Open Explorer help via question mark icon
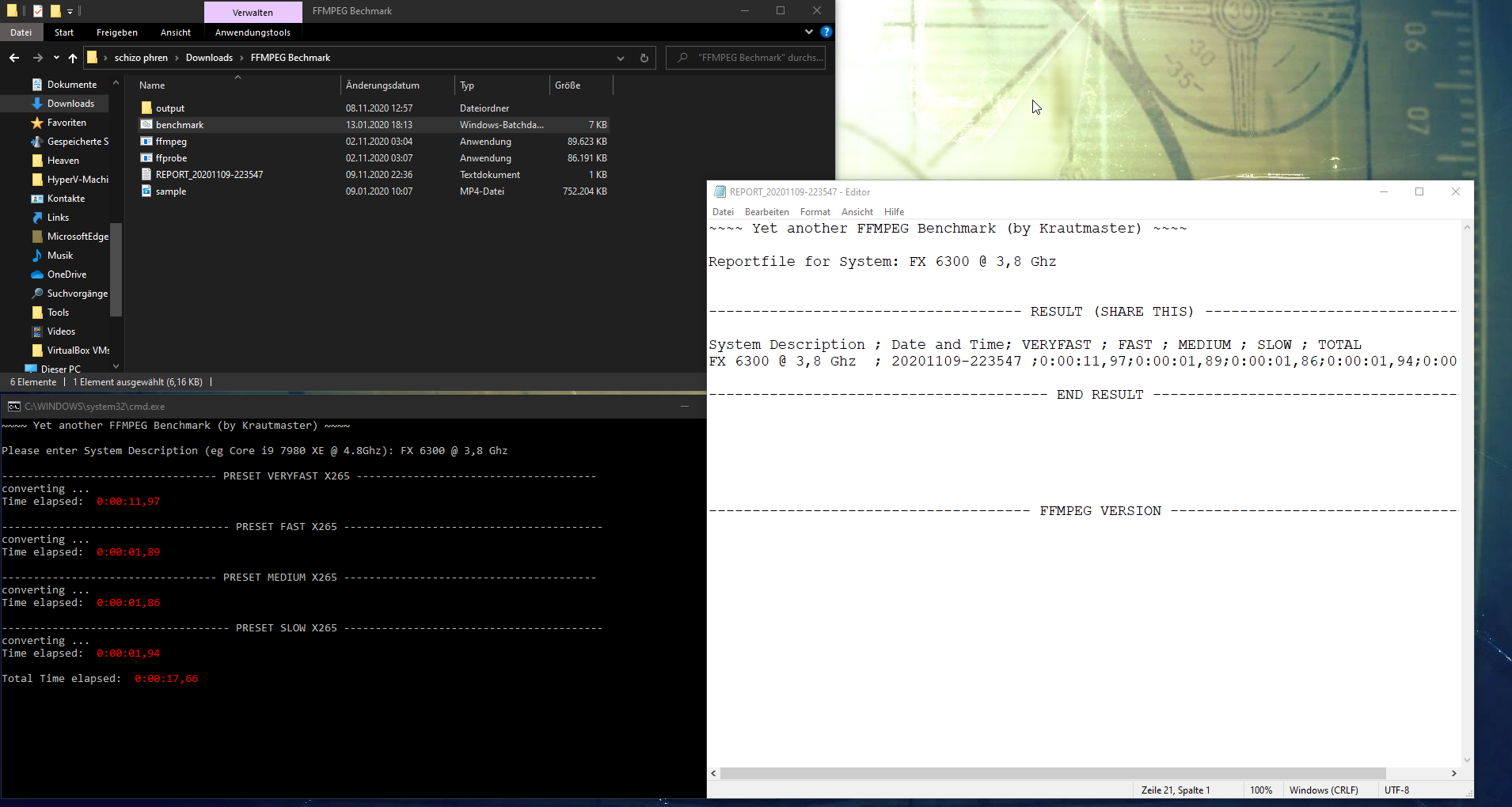 [x=826, y=32]
